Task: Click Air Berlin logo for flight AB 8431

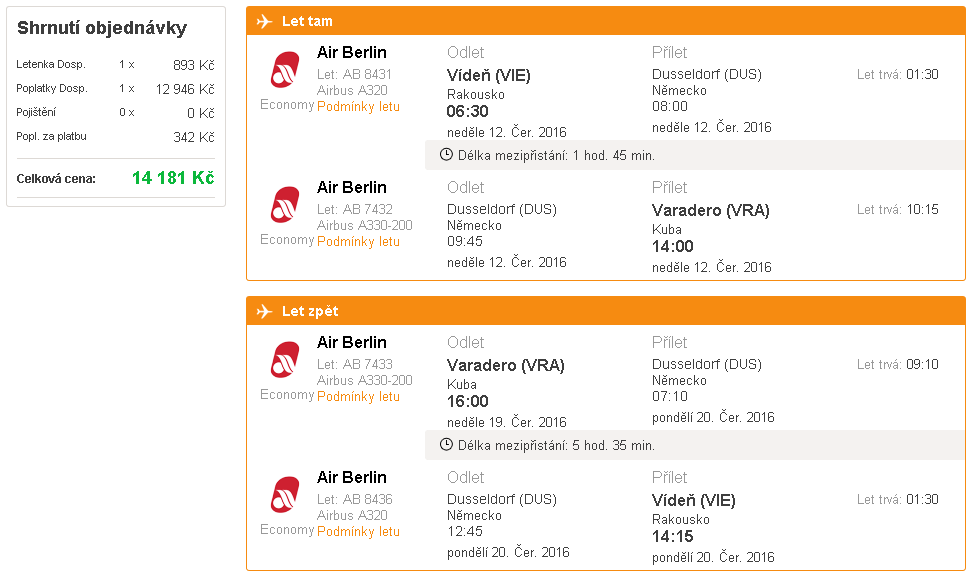Action: tap(285, 70)
